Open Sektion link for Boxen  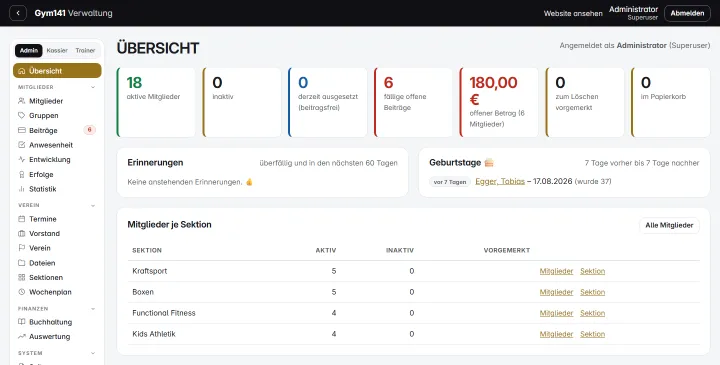(592, 292)
